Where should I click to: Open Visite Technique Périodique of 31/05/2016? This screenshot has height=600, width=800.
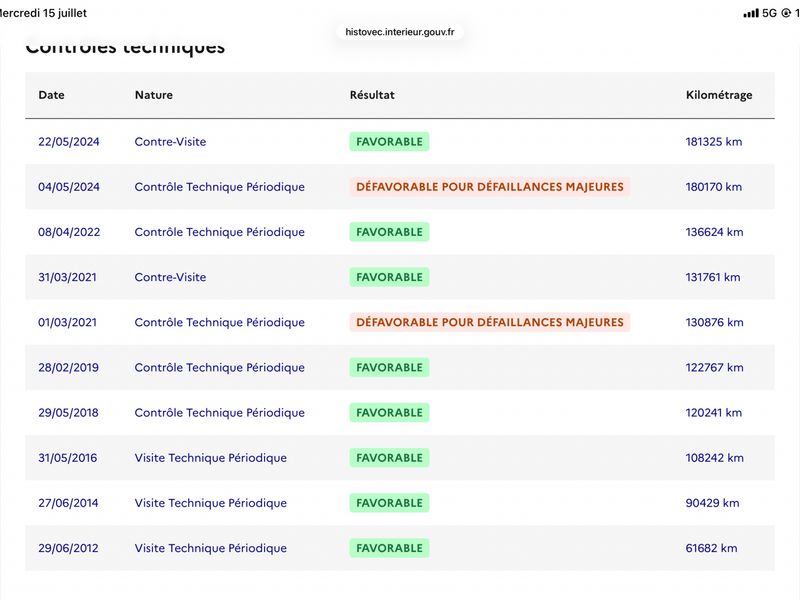(211, 458)
